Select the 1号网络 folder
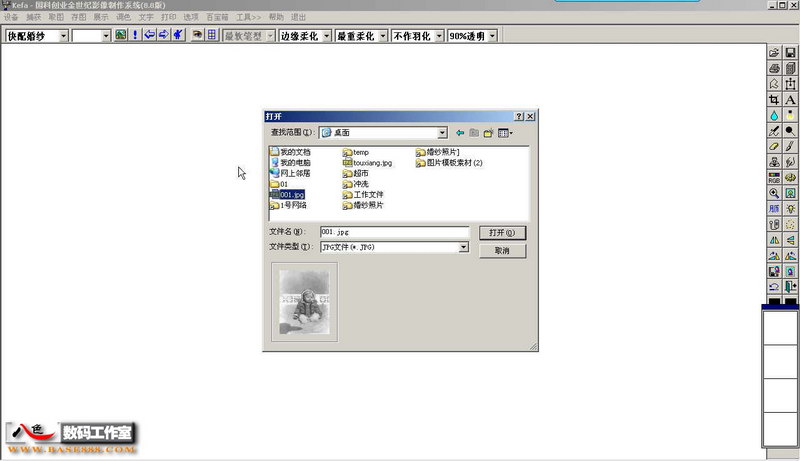This screenshot has width=800, height=461. pos(288,205)
